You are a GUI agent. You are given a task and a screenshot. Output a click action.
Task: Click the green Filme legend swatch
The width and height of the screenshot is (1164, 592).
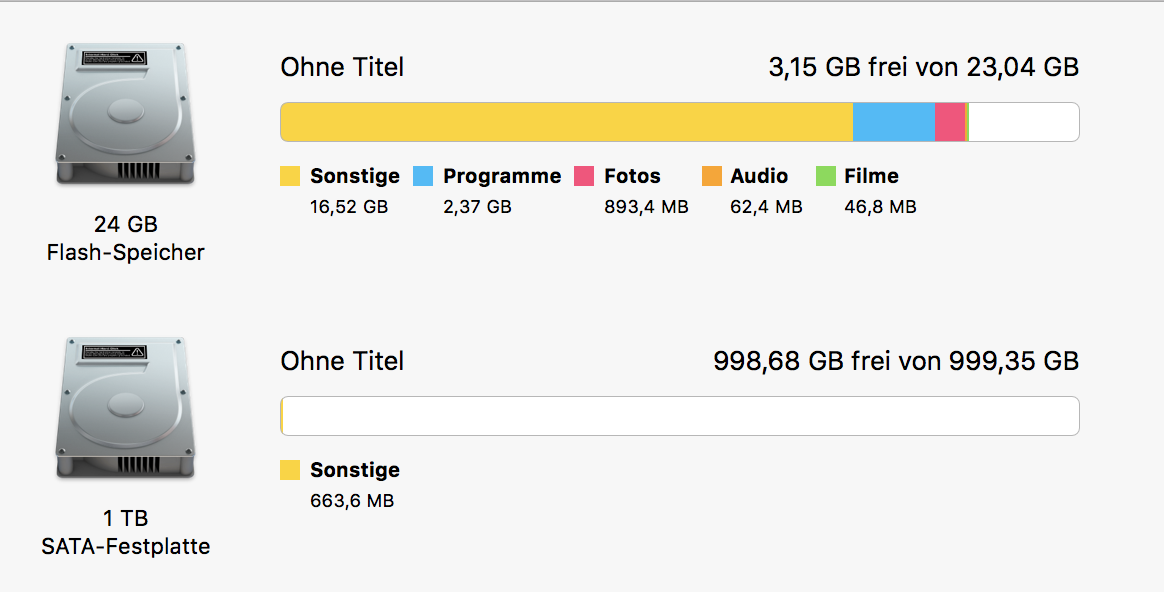coord(826,177)
